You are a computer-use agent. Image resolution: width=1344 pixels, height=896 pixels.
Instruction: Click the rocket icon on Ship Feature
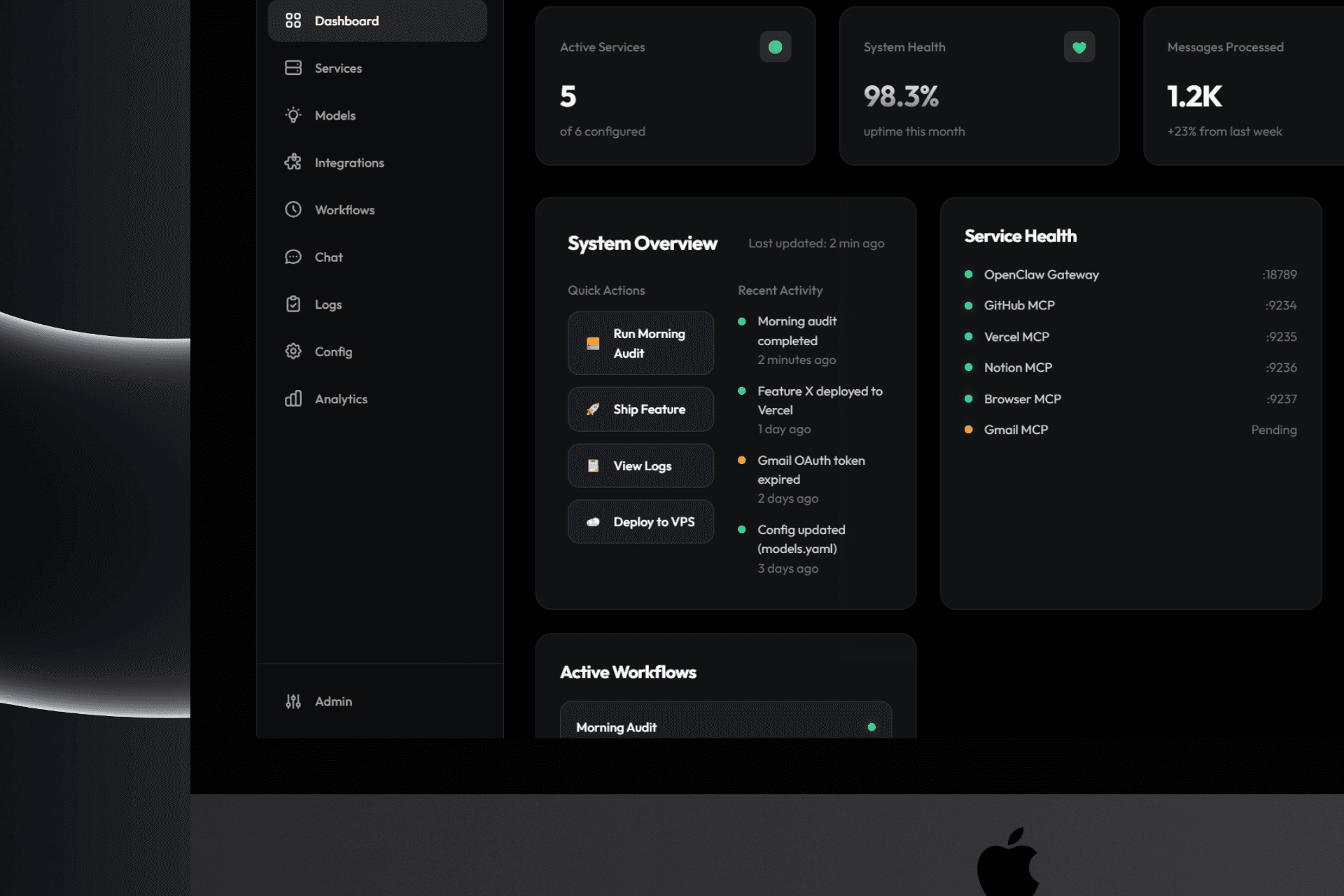pyautogui.click(x=593, y=409)
